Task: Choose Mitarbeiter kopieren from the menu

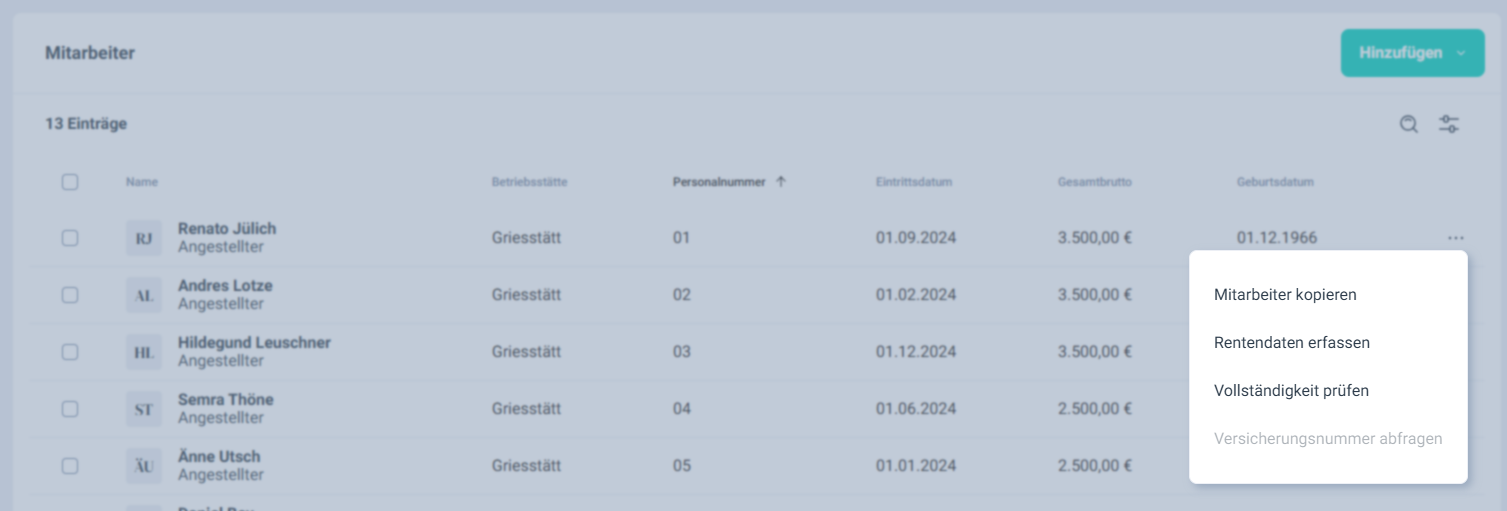Action: 1285,295
